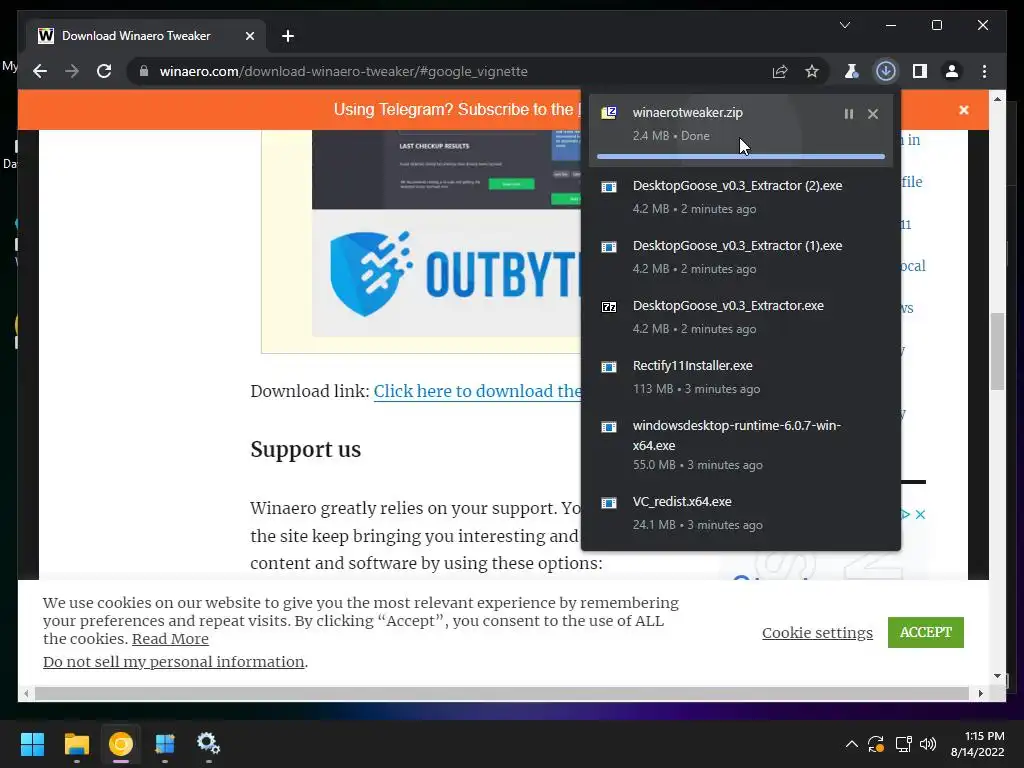Open the tab search chevron
The image size is (1024, 768).
[845, 25]
